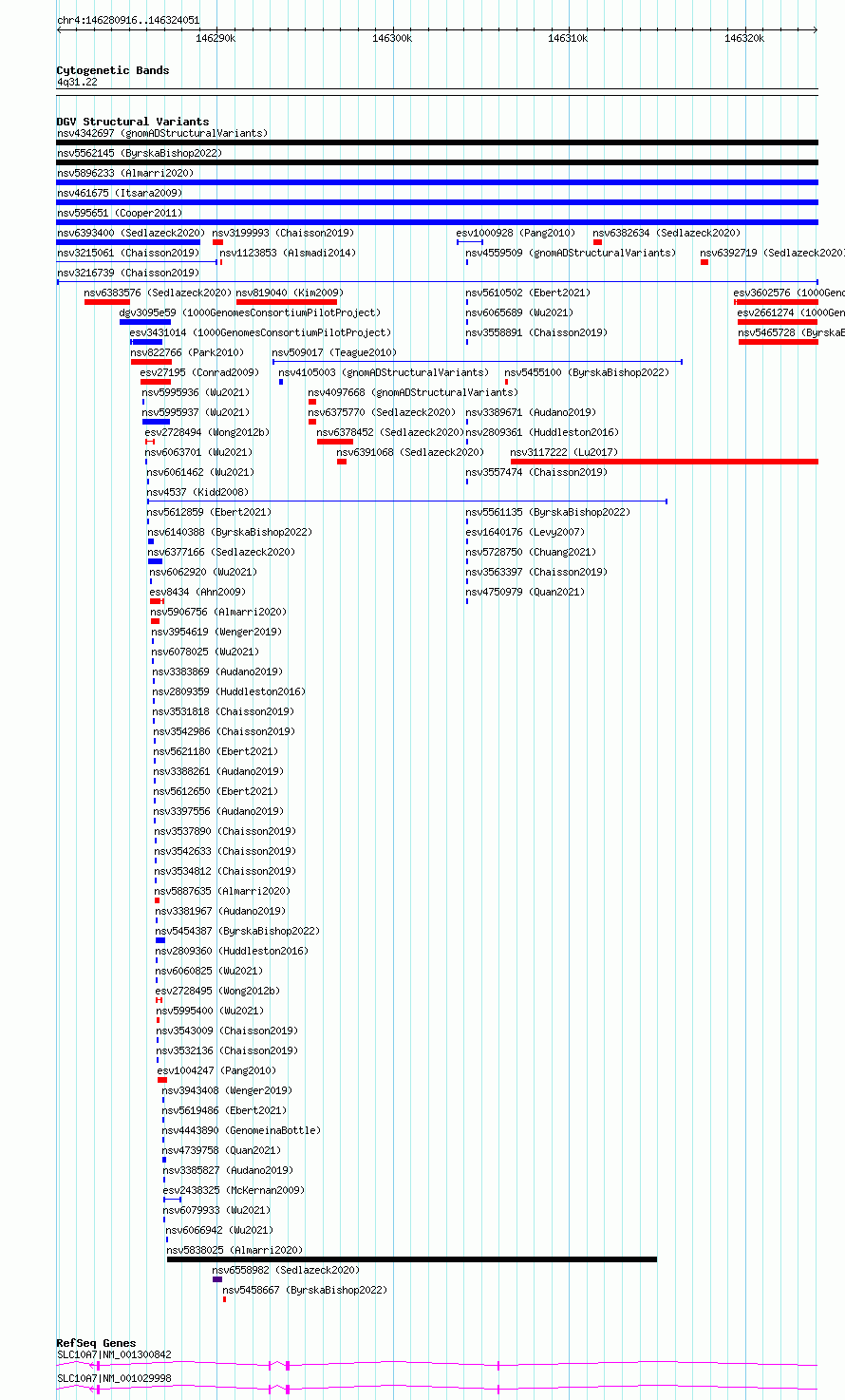This screenshot has height=1400, width=845.
Task: Open variant nsv6393400 (Sedlazeck2020)
Action: (x=131, y=233)
